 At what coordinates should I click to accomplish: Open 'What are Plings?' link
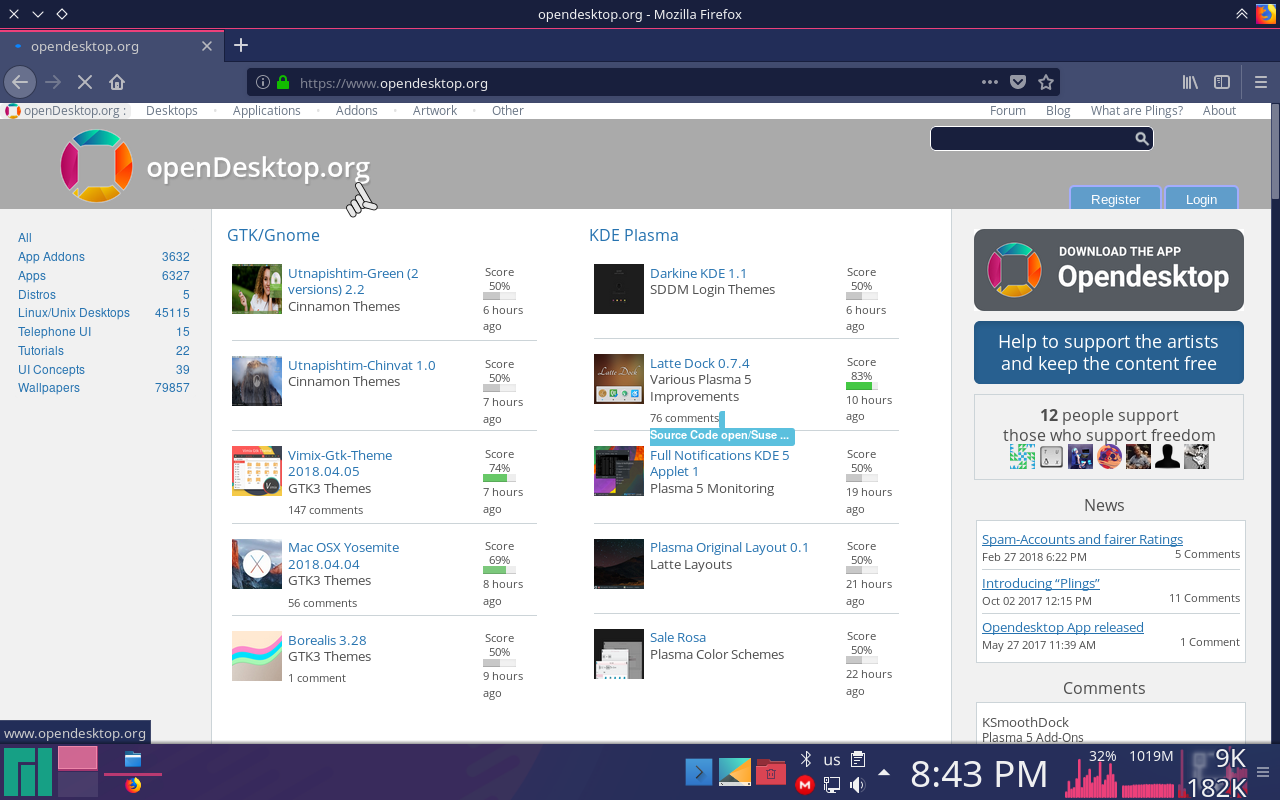pyautogui.click(x=1137, y=111)
